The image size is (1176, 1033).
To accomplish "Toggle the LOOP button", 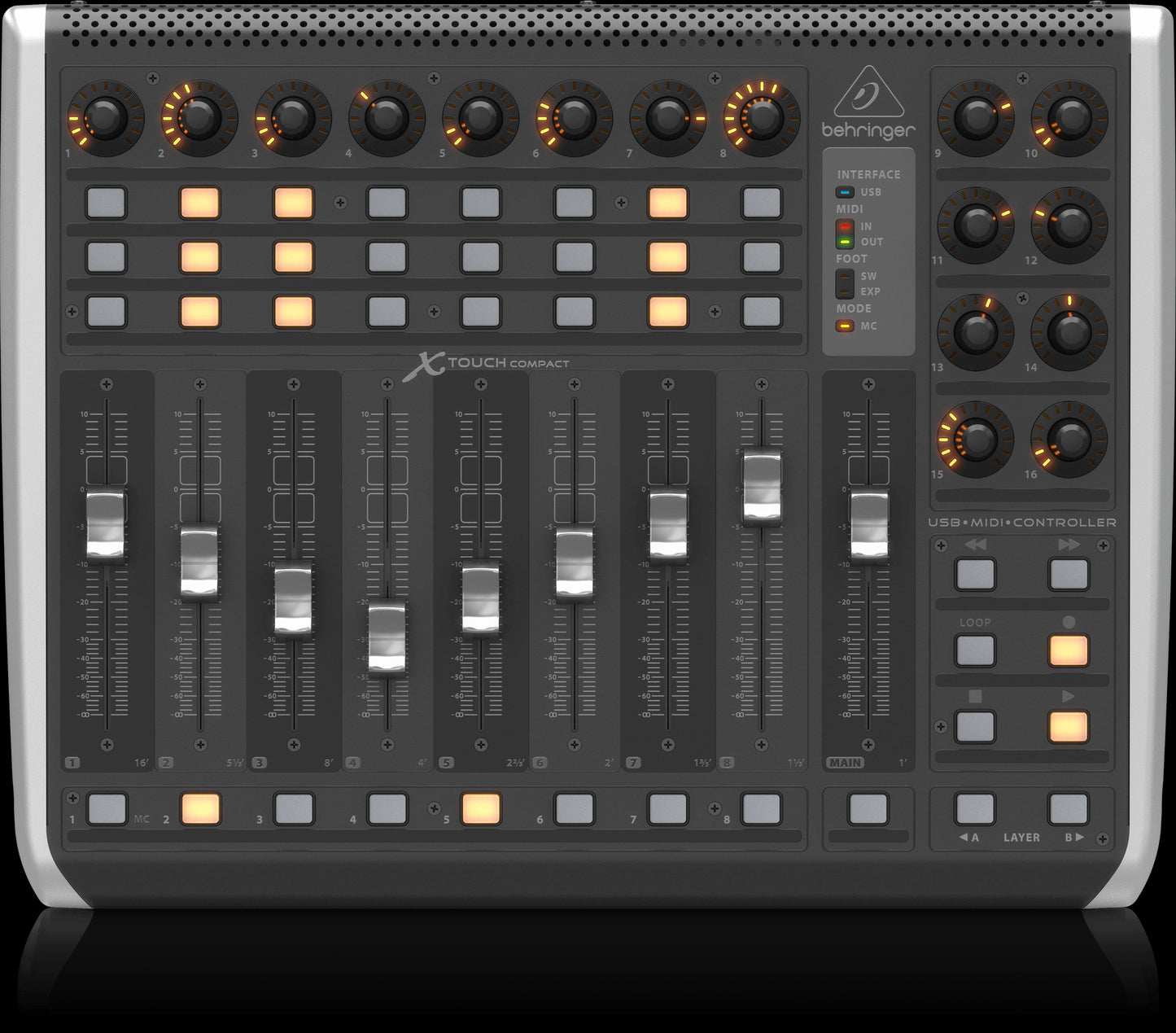I will (975, 651).
